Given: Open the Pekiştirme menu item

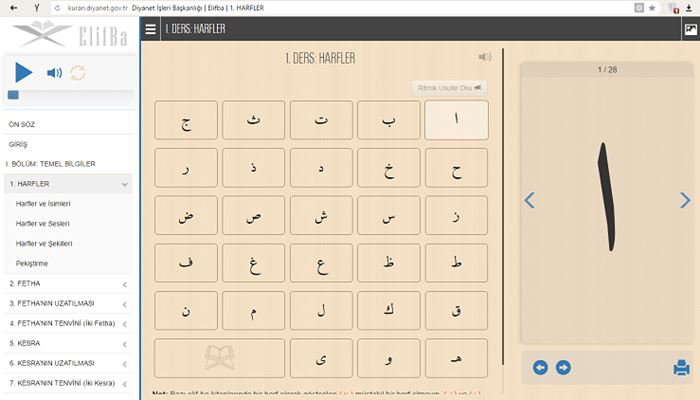Looking at the screenshot, I should pos(32,263).
